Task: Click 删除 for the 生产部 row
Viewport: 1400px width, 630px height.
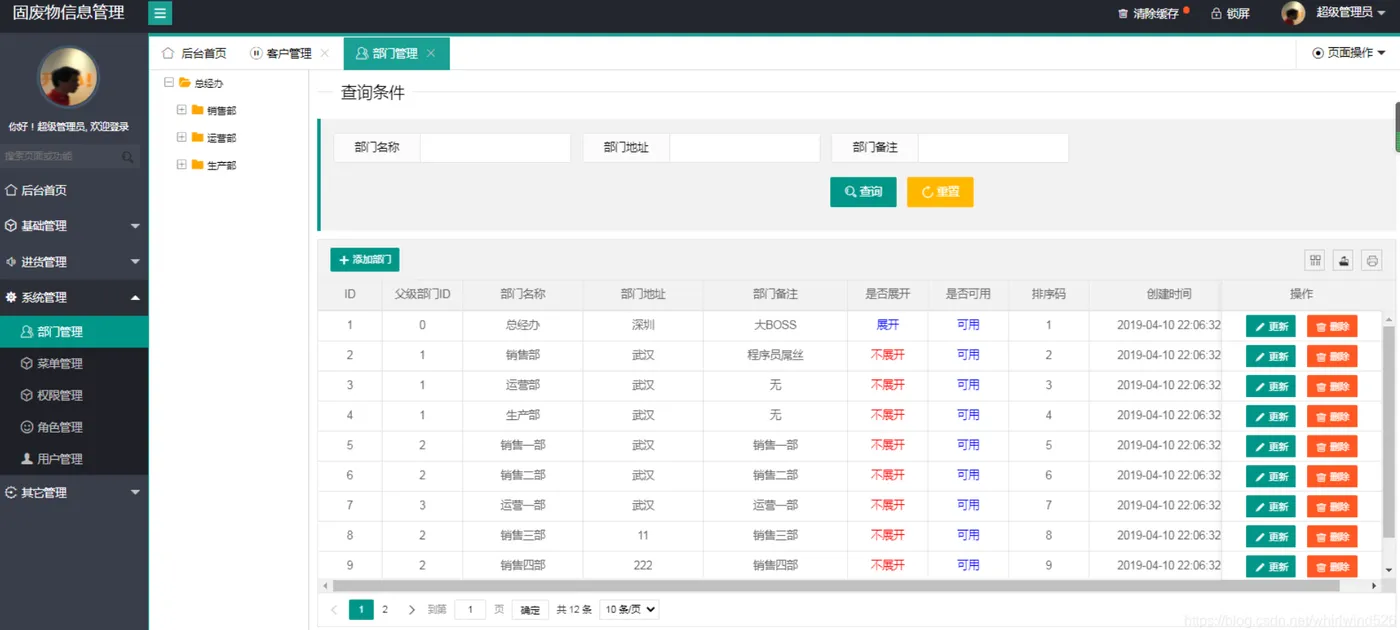Action: point(1332,417)
